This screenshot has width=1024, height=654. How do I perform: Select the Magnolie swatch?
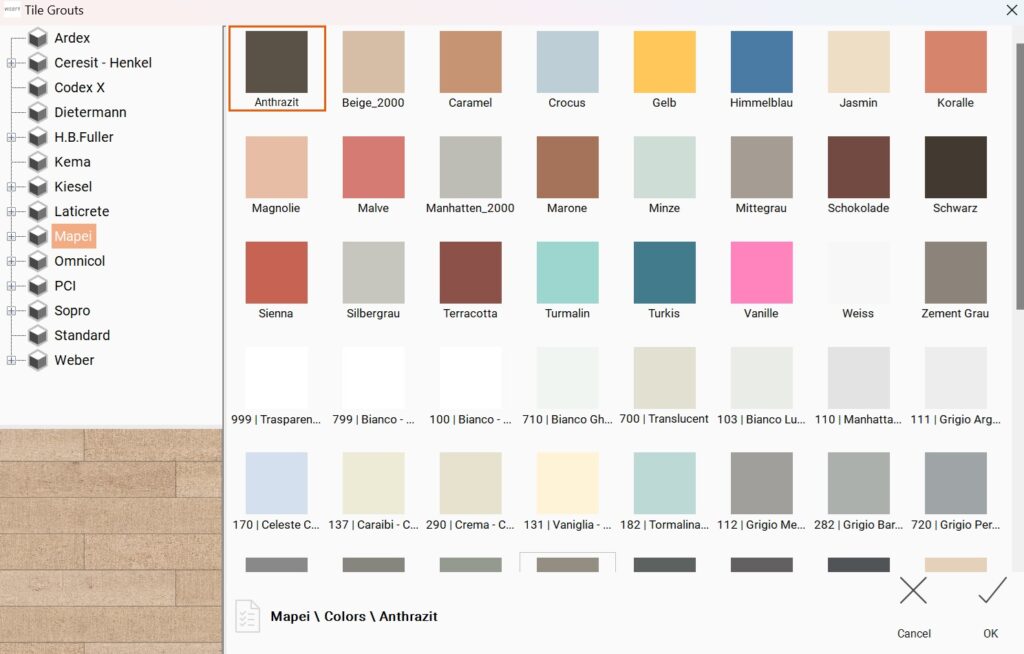(x=277, y=167)
